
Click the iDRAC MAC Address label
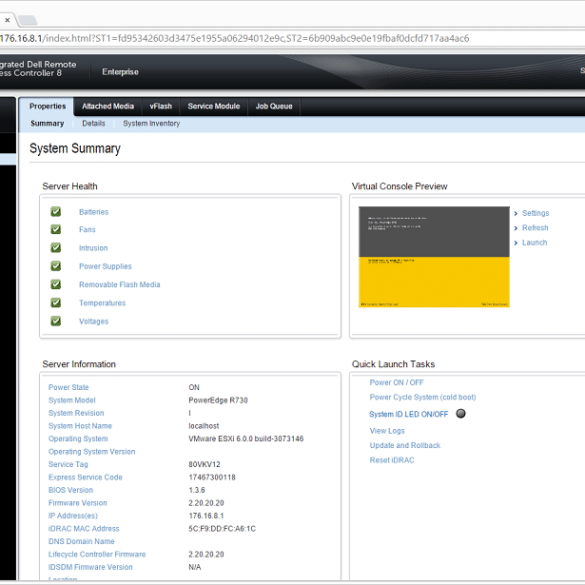pos(84,529)
